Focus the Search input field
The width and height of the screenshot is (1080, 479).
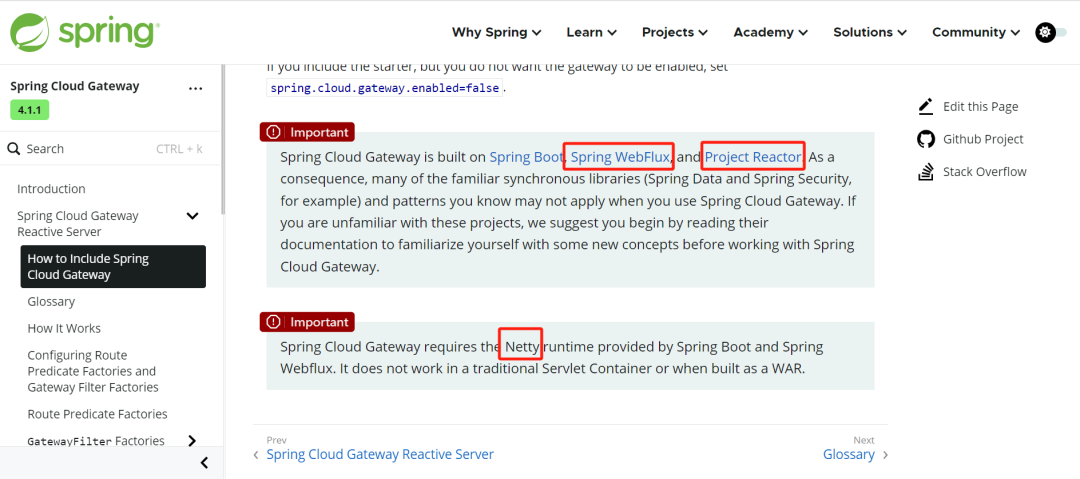(110, 149)
